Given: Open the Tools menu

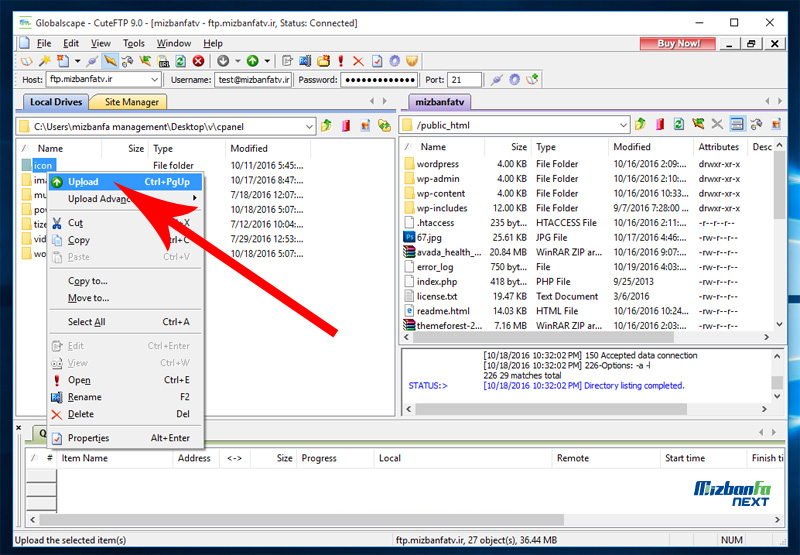Looking at the screenshot, I should [x=134, y=44].
